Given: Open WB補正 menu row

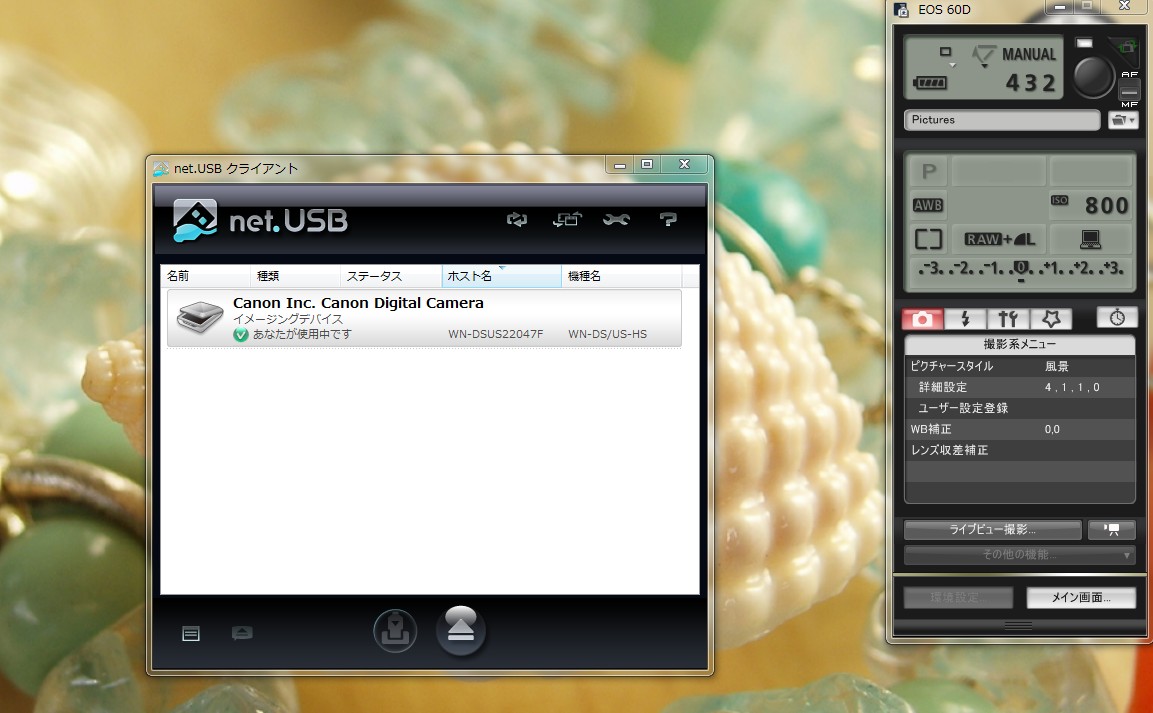Looking at the screenshot, I should pyautogui.click(x=1019, y=429).
